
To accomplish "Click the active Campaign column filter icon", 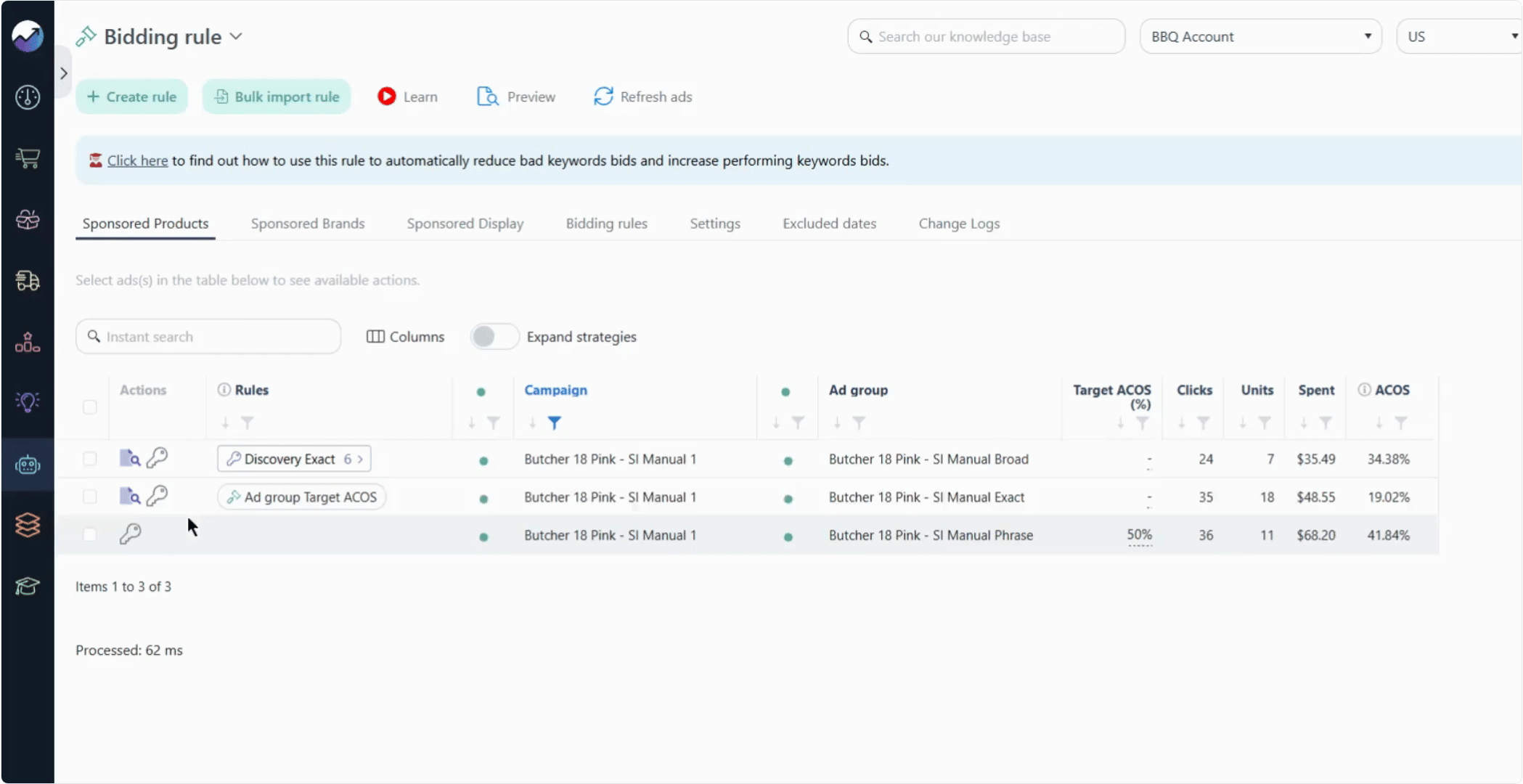I will [555, 422].
